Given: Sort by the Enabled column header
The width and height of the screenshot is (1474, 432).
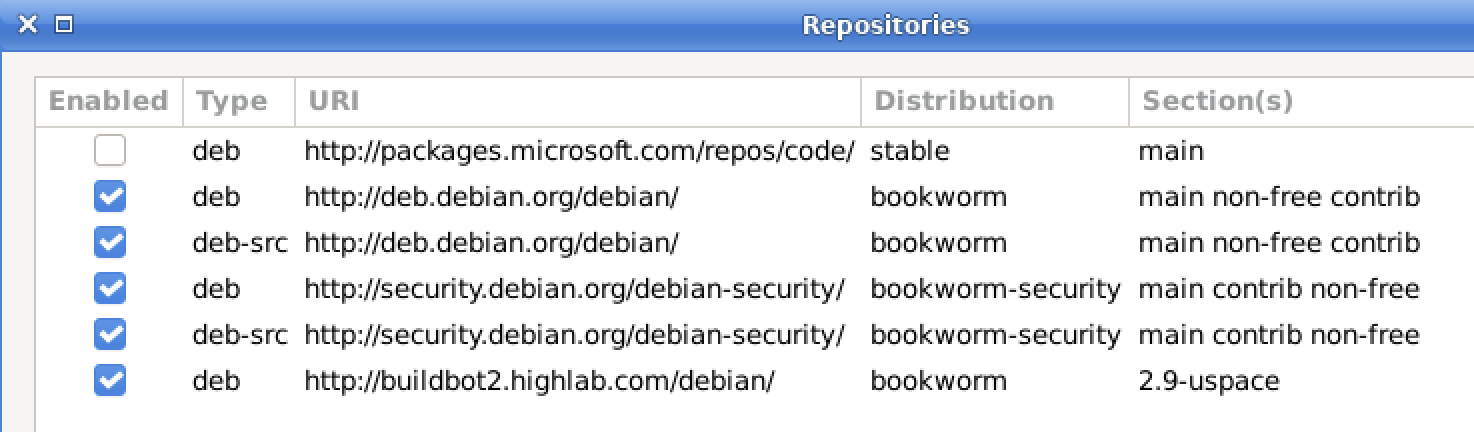Looking at the screenshot, I should [x=109, y=101].
